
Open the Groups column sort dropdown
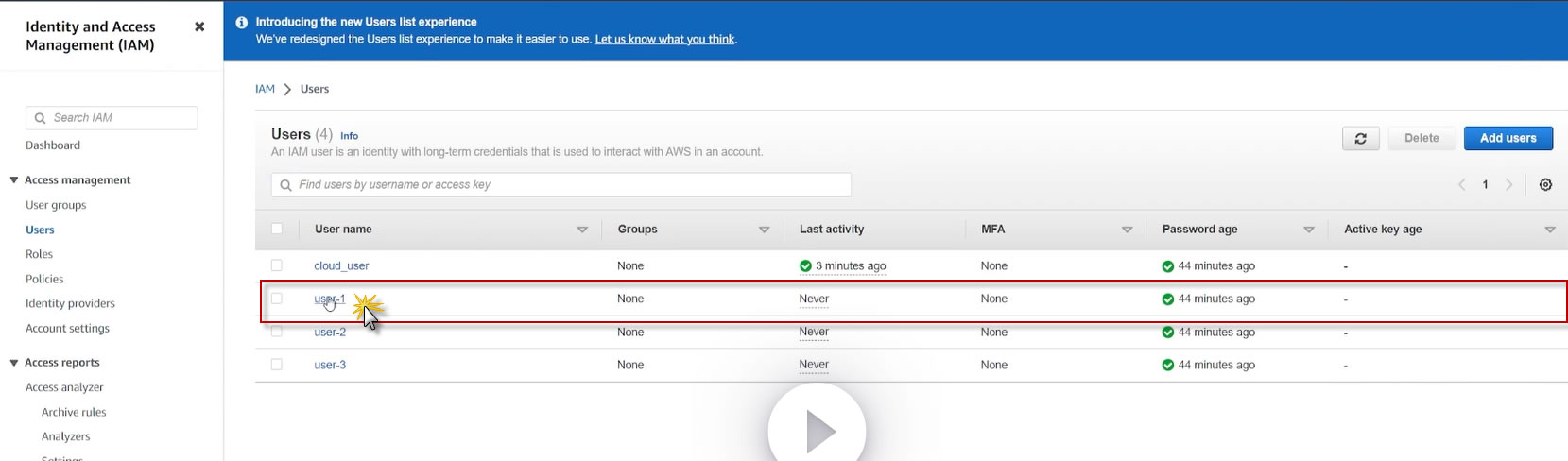click(x=764, y=230)
